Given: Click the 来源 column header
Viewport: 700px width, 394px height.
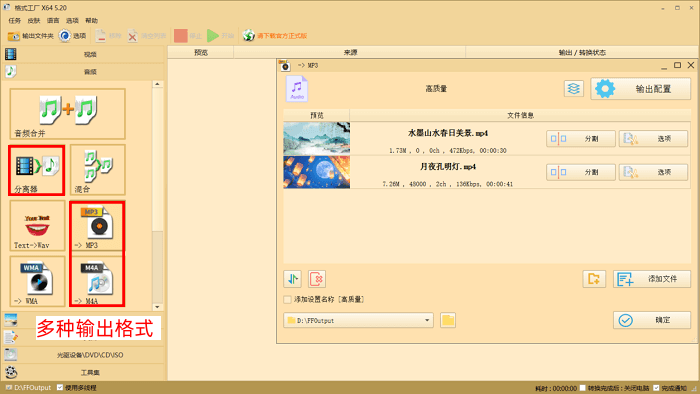Looking at the screenshot, I should (350, 53).
